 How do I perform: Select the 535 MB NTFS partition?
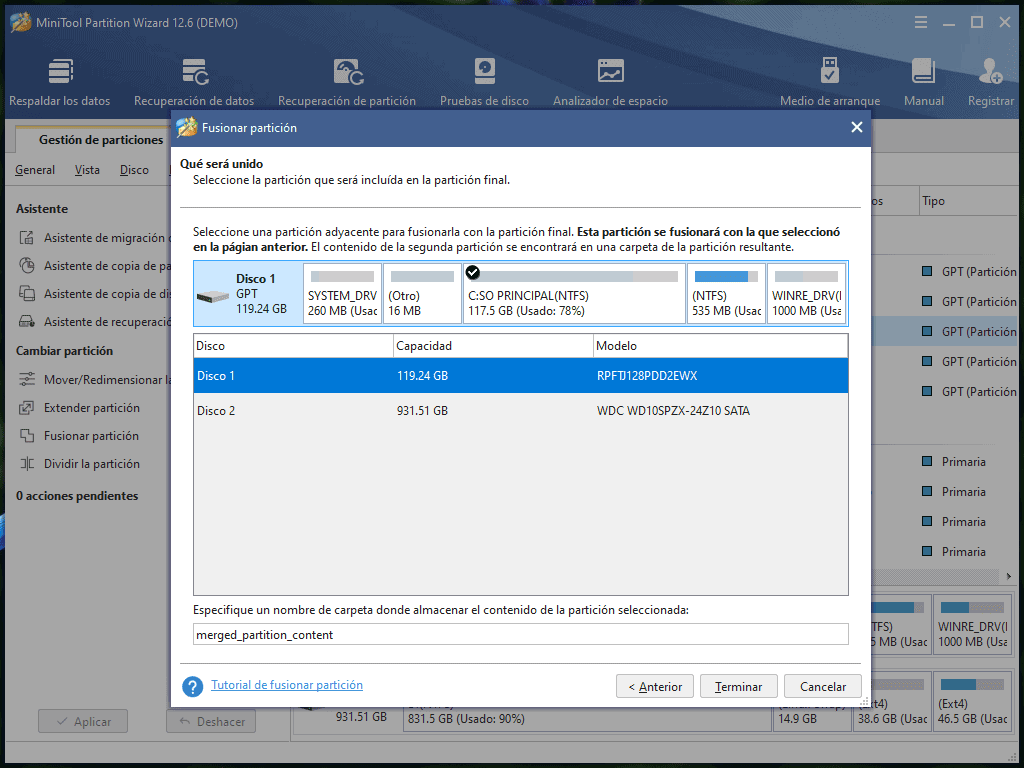[x=726, y=294]
